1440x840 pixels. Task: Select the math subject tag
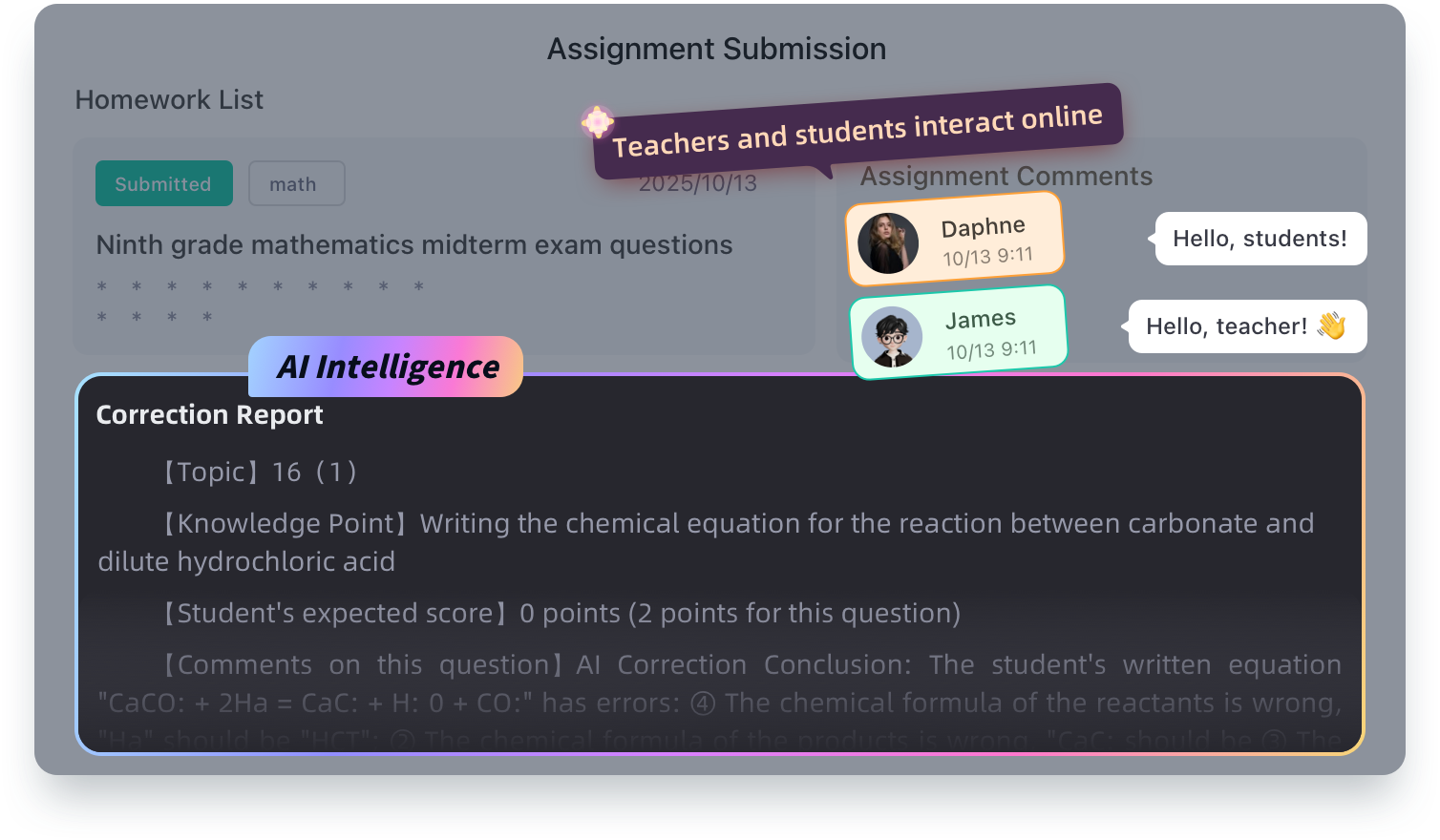point(296,184)
